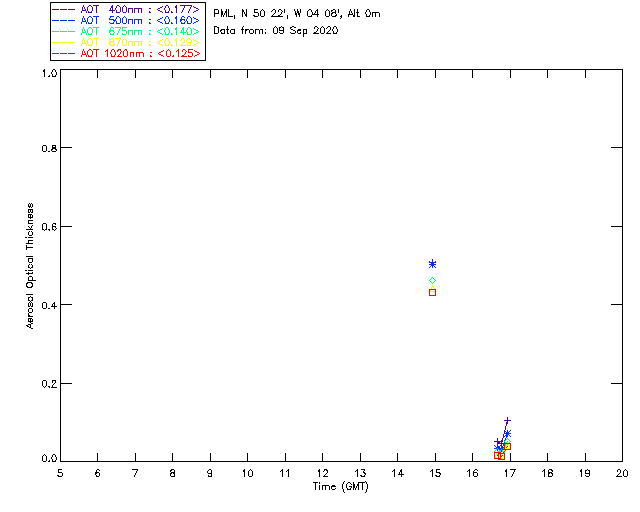640x512 pixels.
Task: Click the 'Time (GMT)' axis label
Action: pyautogui.click(x=340, y=487)
